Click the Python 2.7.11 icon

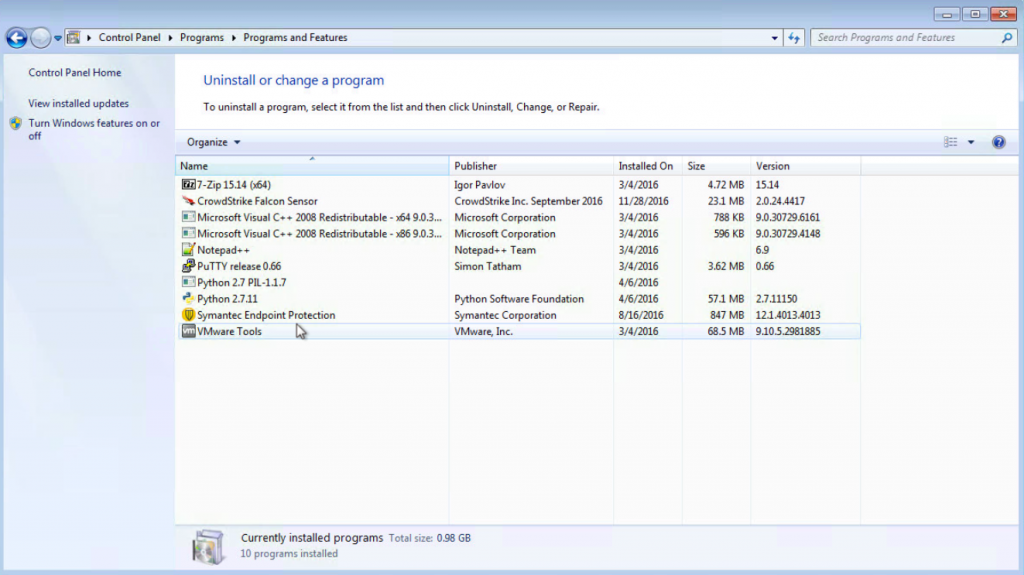[x=188, y=299]
